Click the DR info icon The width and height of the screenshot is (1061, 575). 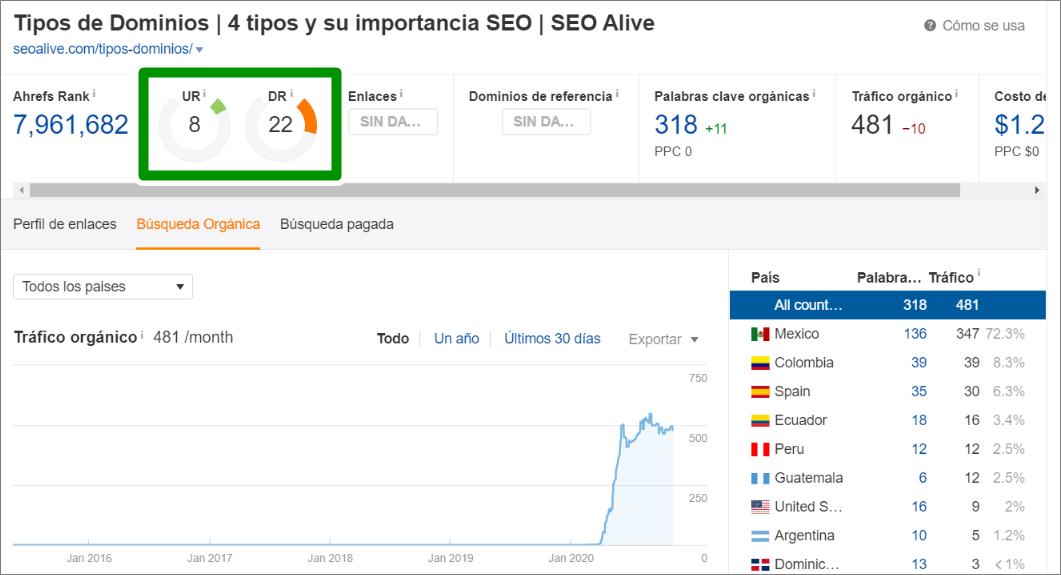pos(292,95)
